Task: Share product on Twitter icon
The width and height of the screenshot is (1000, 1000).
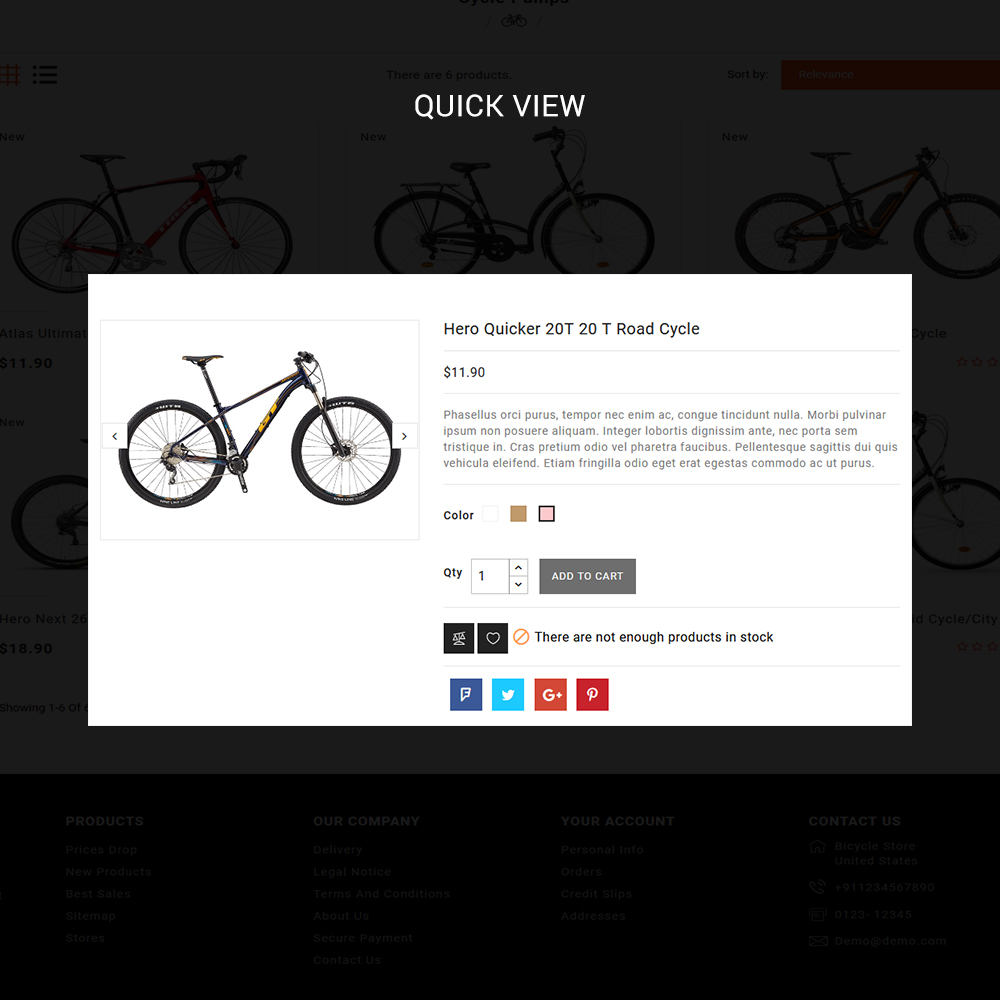Action: pyautogui.click(x=508, y=694)
